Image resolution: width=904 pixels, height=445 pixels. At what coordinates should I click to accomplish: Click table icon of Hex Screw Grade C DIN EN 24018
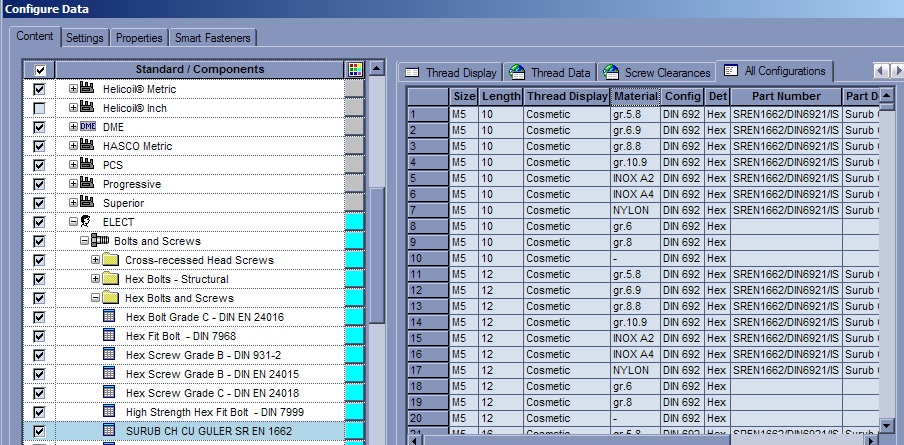pyautogui.click(x=109, y=392)
